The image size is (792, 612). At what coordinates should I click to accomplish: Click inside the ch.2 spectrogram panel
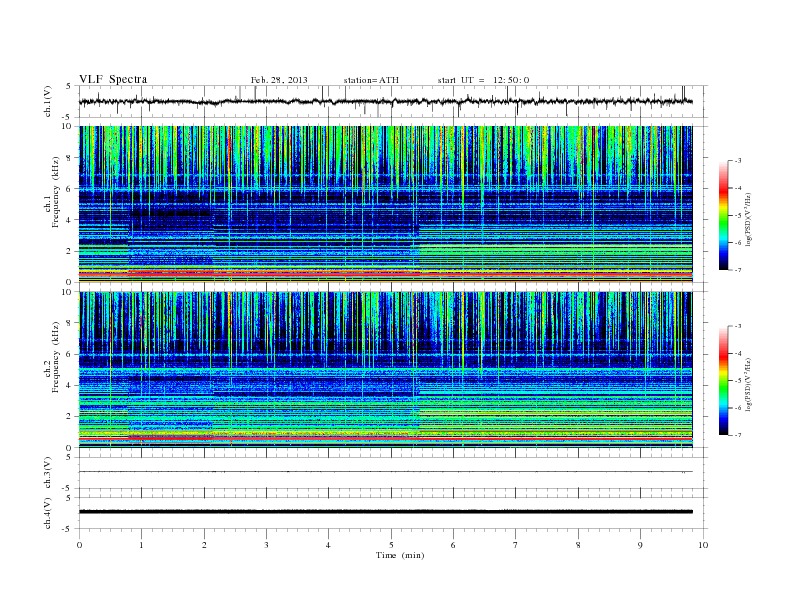(x=385, y=370)
